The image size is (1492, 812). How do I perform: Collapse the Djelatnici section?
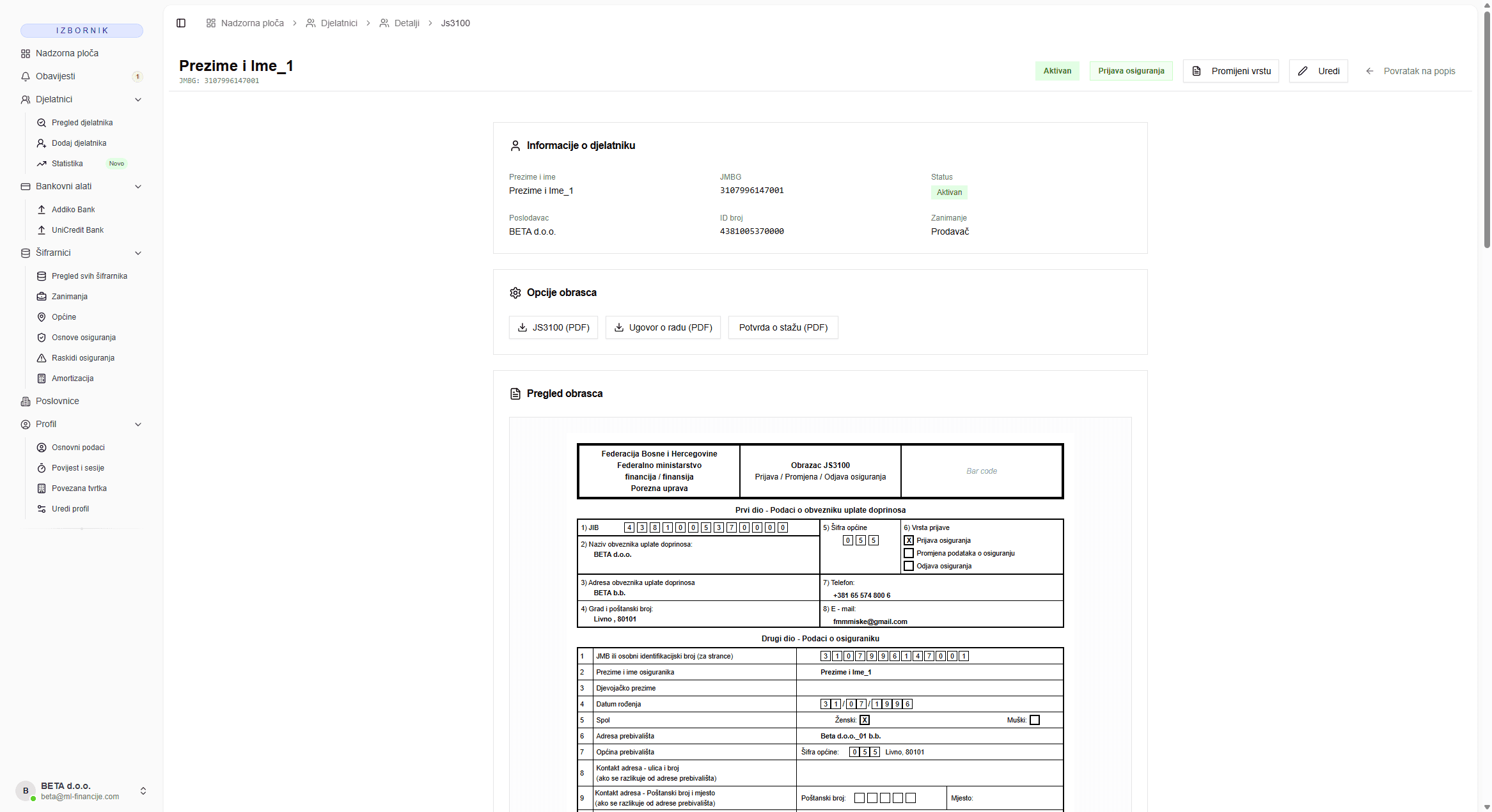pos(138,99)
